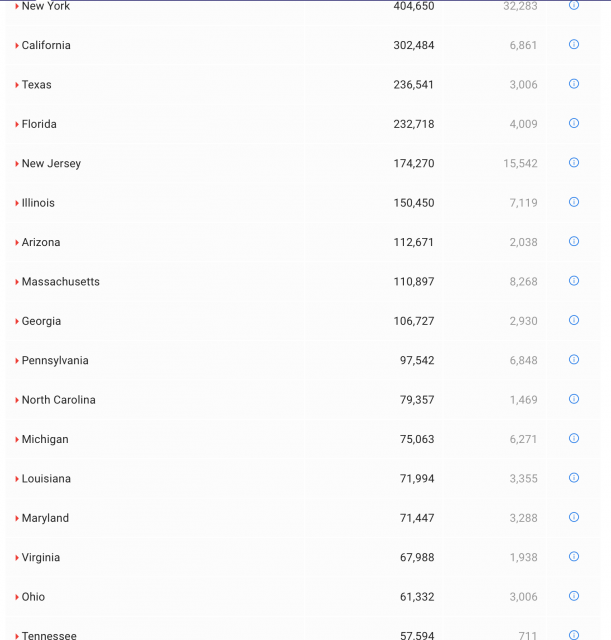Show info for the New Jersey row
The image size is (611, 640).
tap(574, 163)
